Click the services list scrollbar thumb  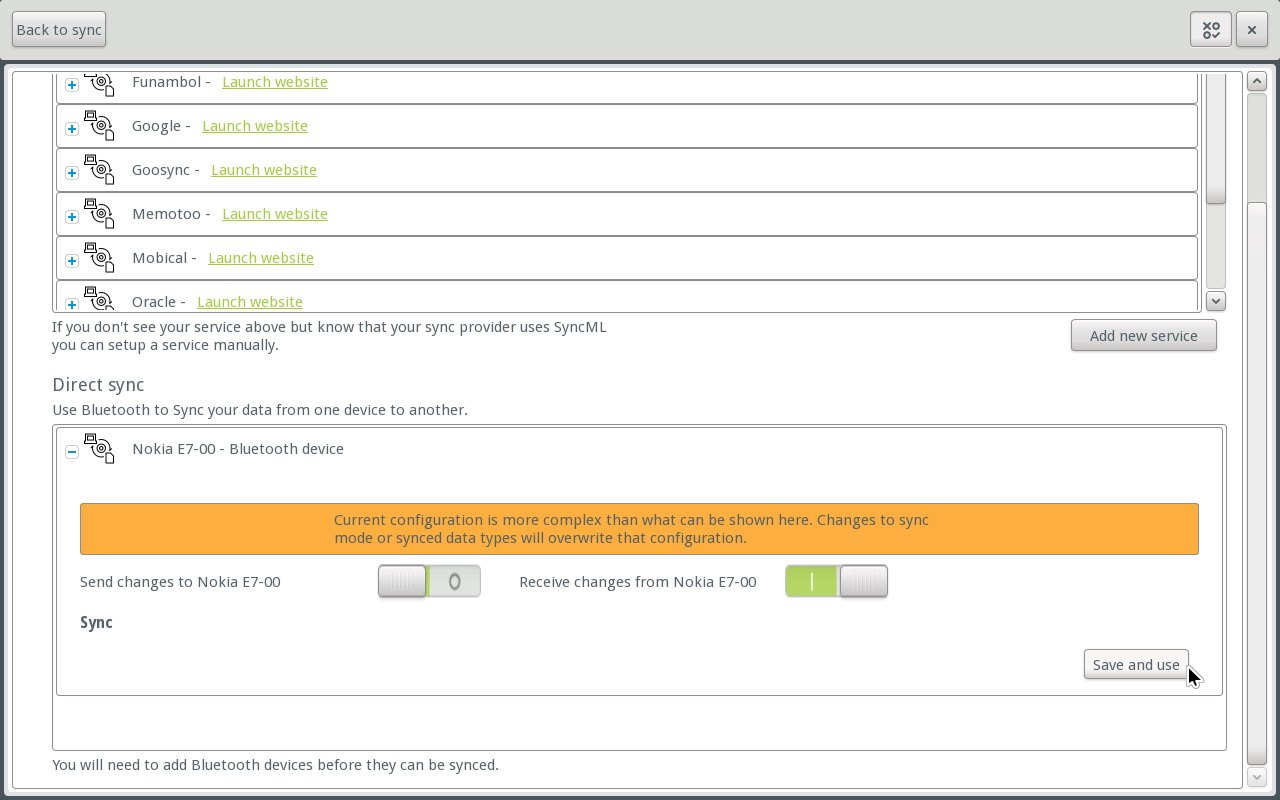[x=1216, y=139]
